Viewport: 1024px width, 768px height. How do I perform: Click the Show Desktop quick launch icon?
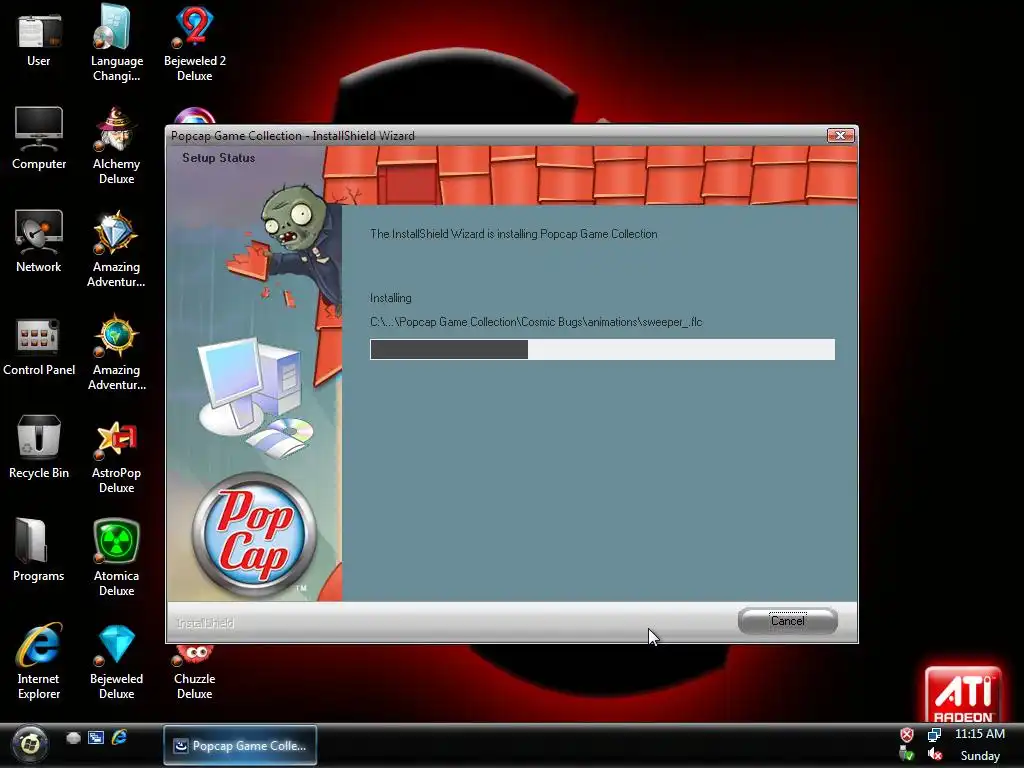click(x=73, y=738)
